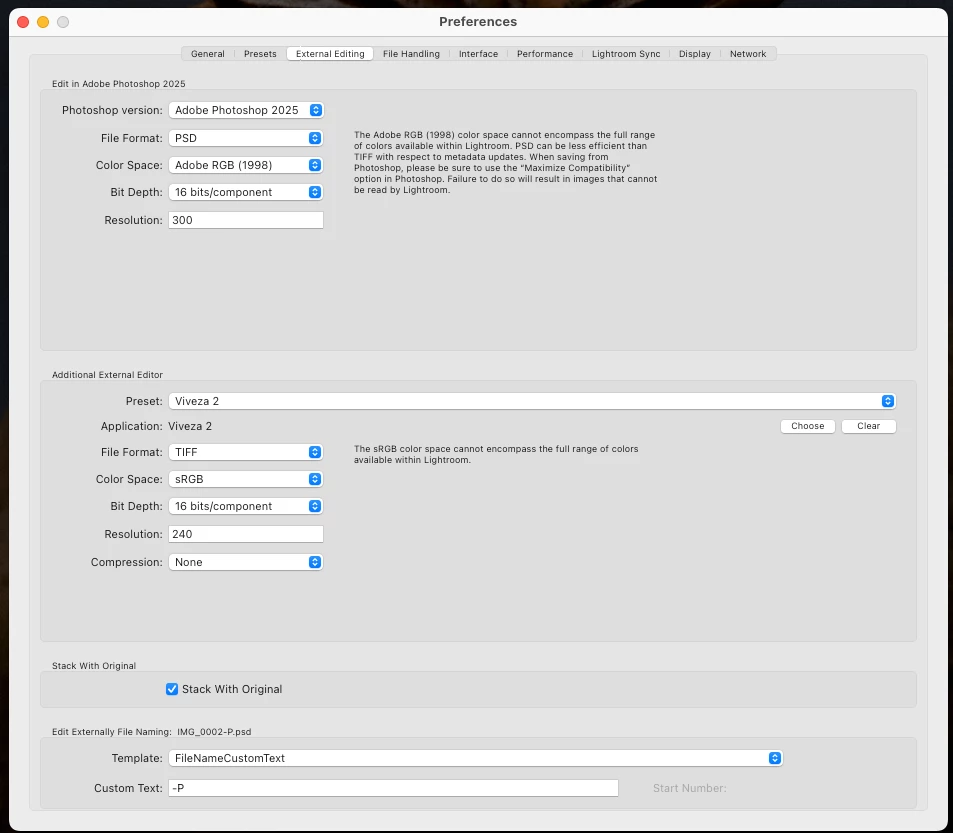This screenshot has height=833, width=953.
Task: Open Photoshop Bit Depth dropdown
Action: click(246, 192)
